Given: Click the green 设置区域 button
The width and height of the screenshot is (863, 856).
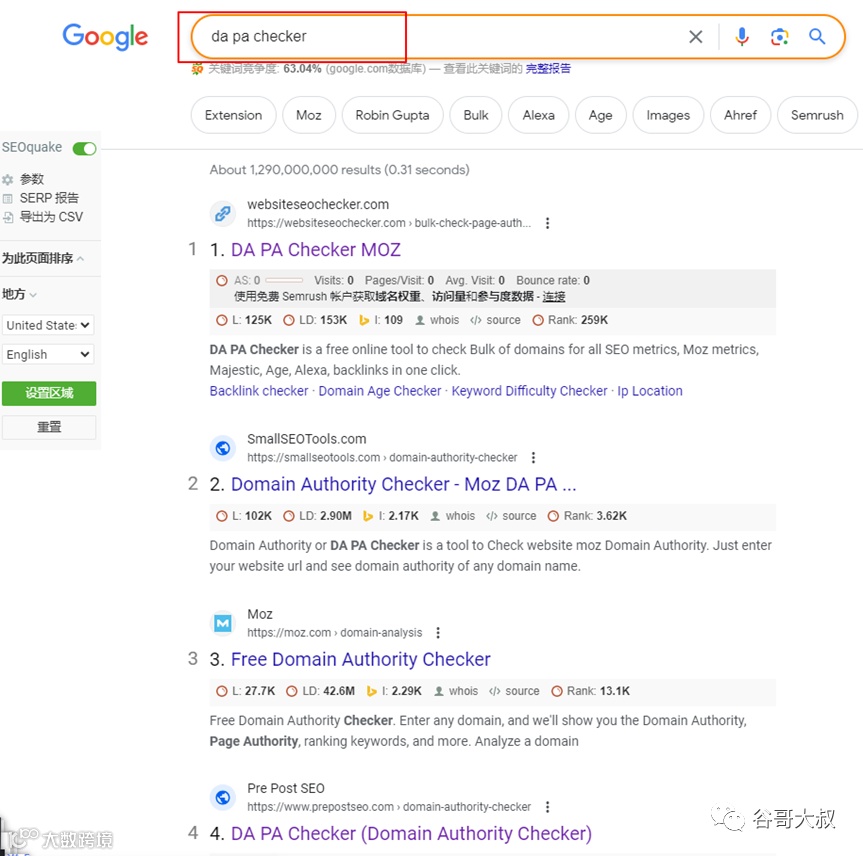Looking at the screenshot, I should [49, 393].
